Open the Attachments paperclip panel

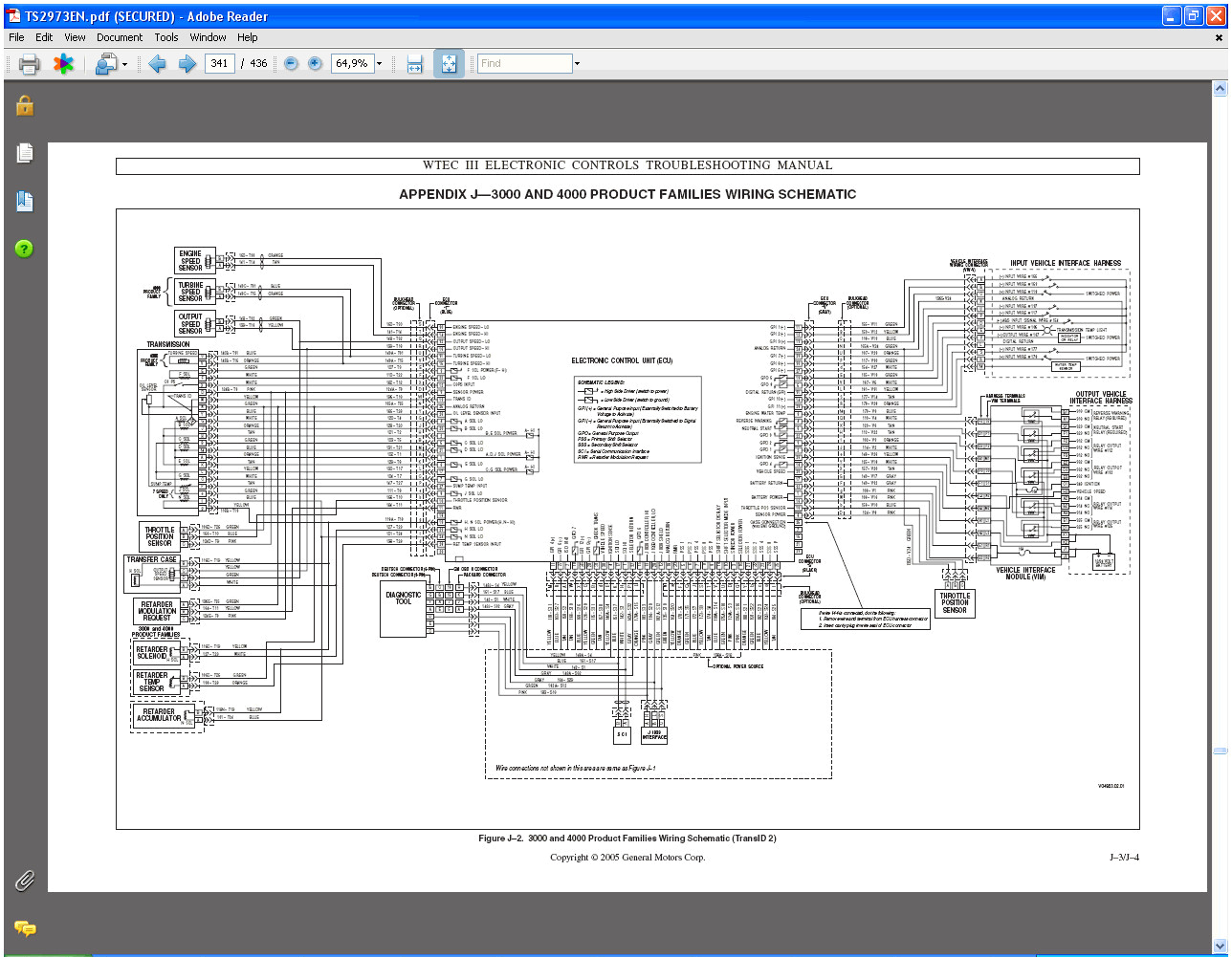click(x=25, y=882)
